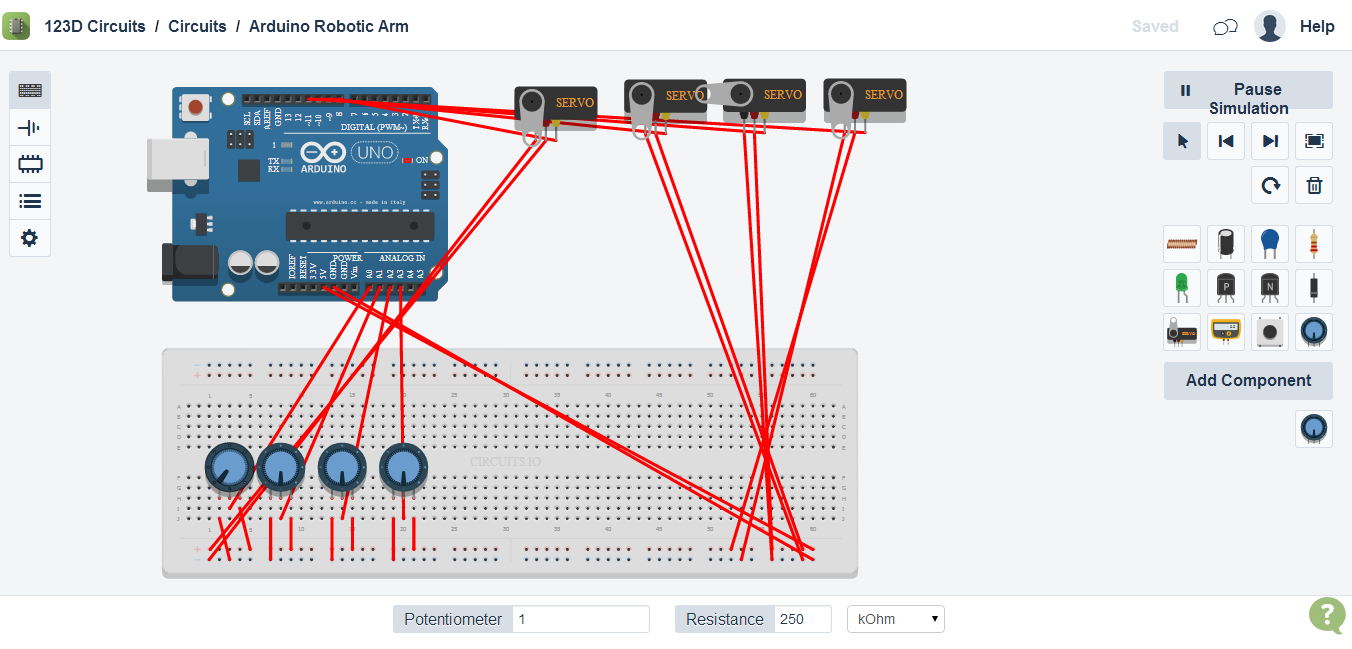Select the rotate tool

coord(1270,186)
